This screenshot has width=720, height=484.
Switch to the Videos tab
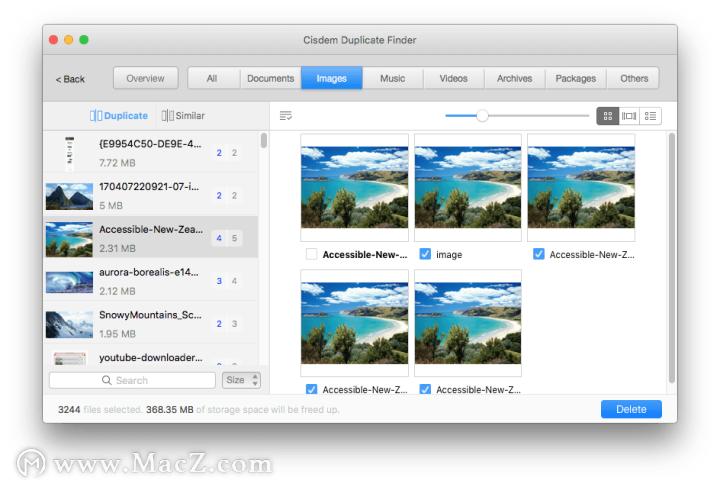pyautogui.click(x=453, y=78)
